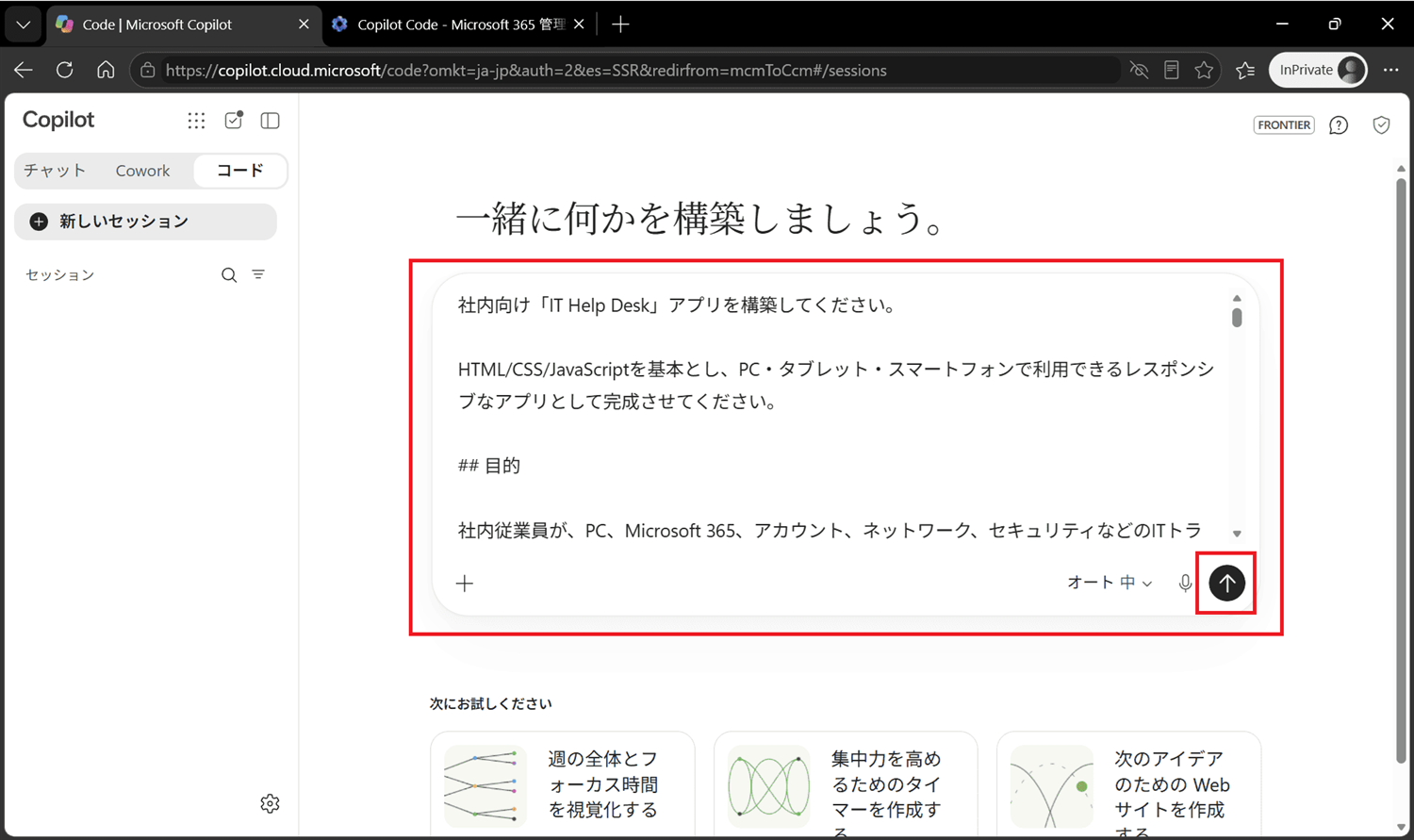This screenshot has width=1414, height=840.
Task: Open 次のアイデアのための Web サイト card
Action: pos(1128,784)
